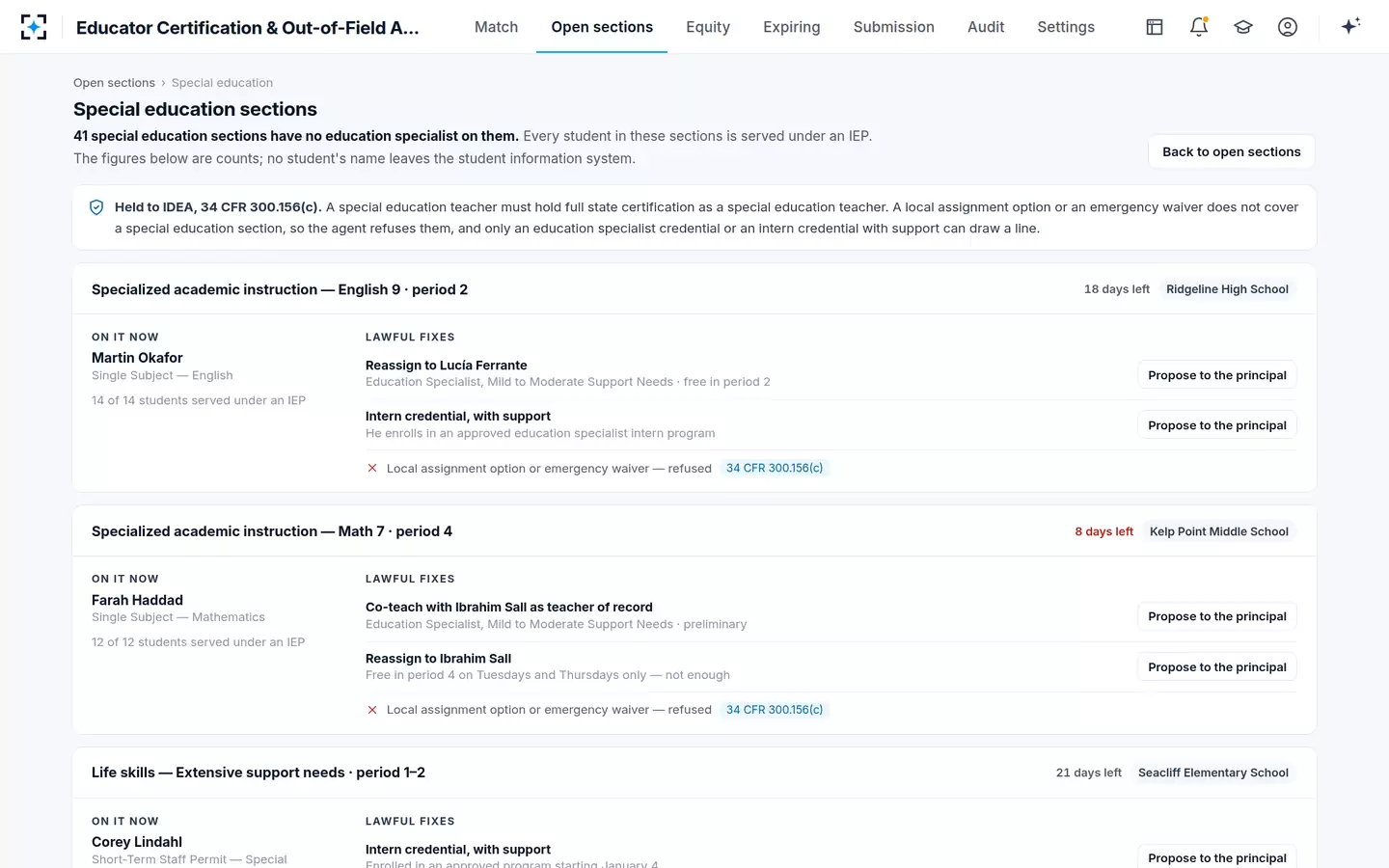Switch to Submission tab
The image size is (1389, 868).
(894, 27)
